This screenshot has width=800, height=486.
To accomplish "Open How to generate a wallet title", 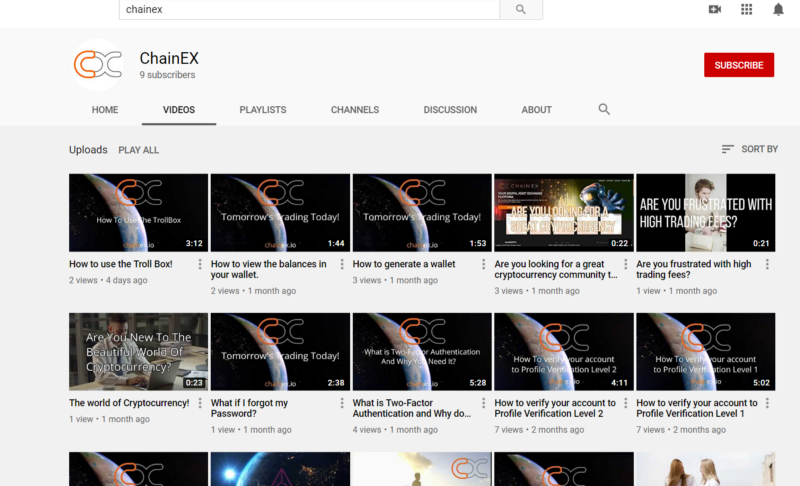I will point(404,264).
